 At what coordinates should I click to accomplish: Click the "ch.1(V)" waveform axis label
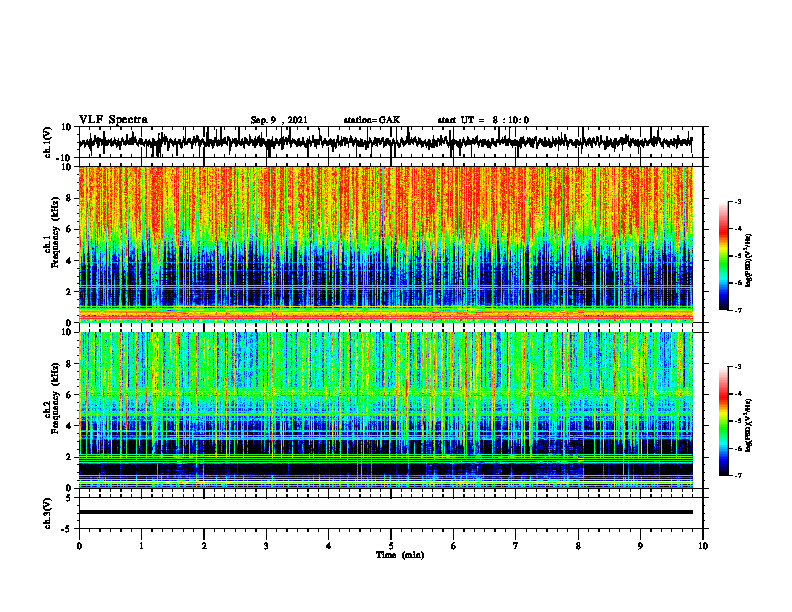47,142
